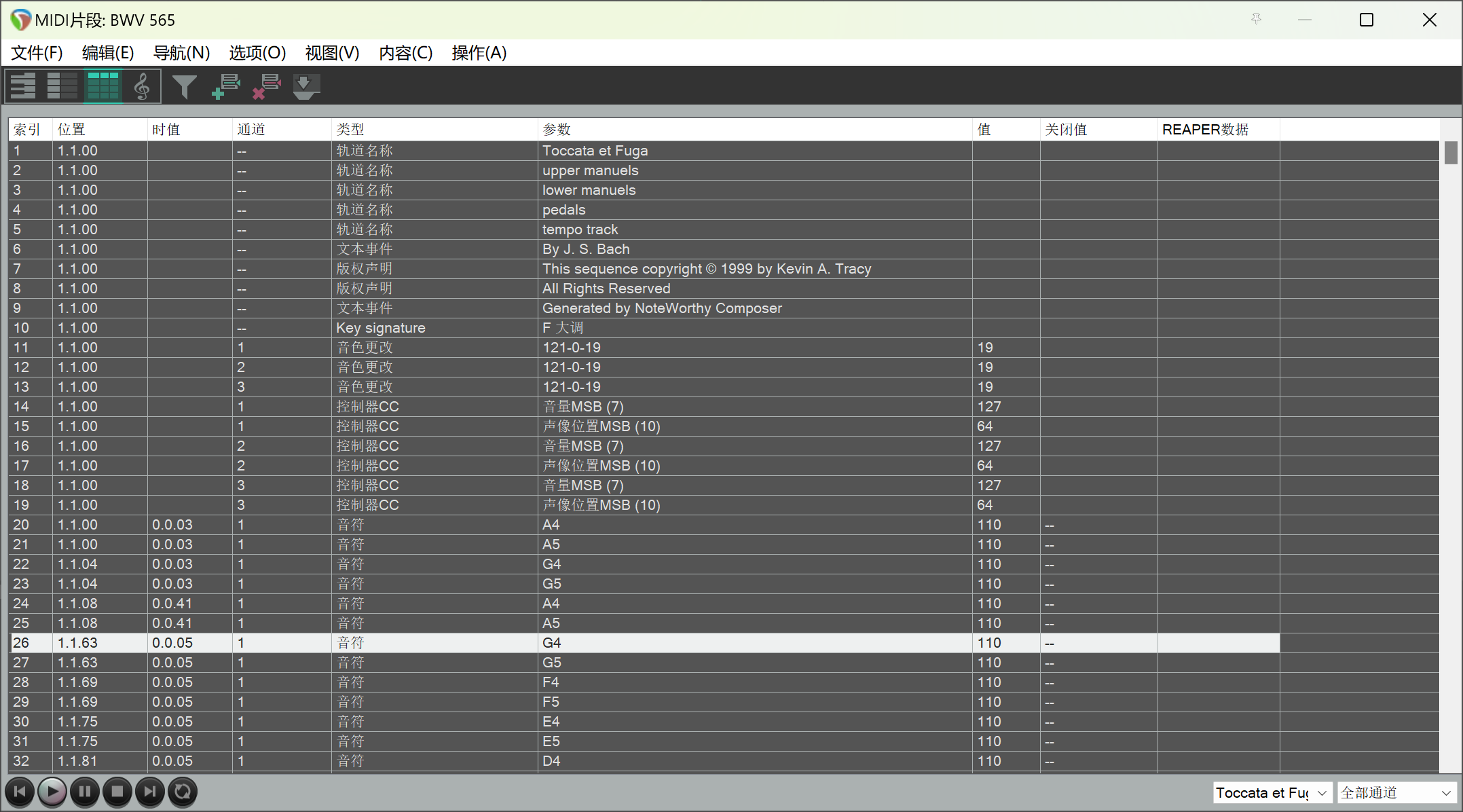
Task: Grab the vertical scrollbar thumb
Action: (x=1451, y=152)
